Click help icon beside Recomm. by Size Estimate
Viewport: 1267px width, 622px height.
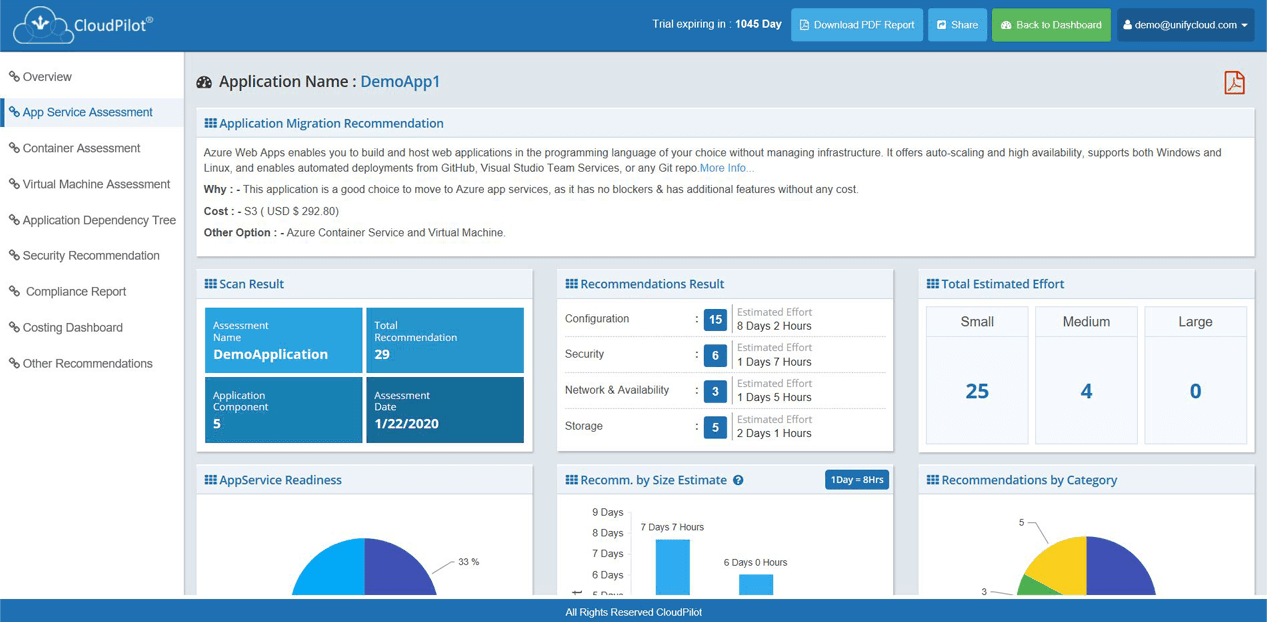click(x=738, y=480)
